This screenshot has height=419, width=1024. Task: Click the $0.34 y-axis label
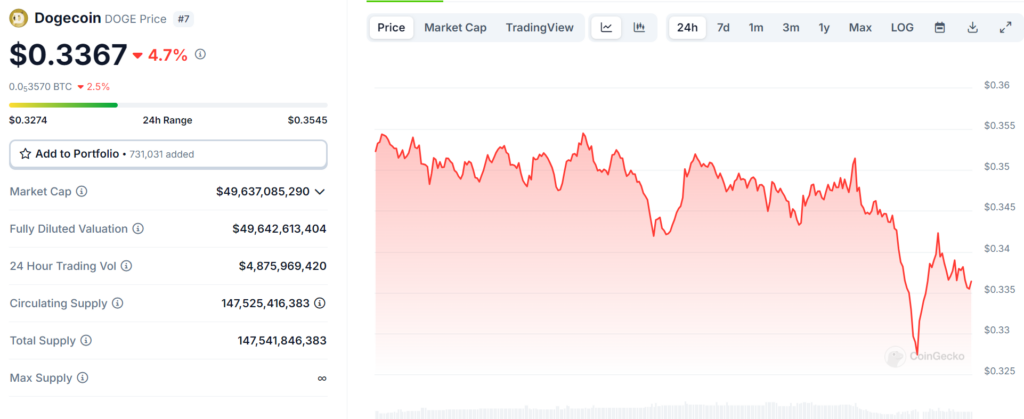pyautogui.click(x=995, y=248)
